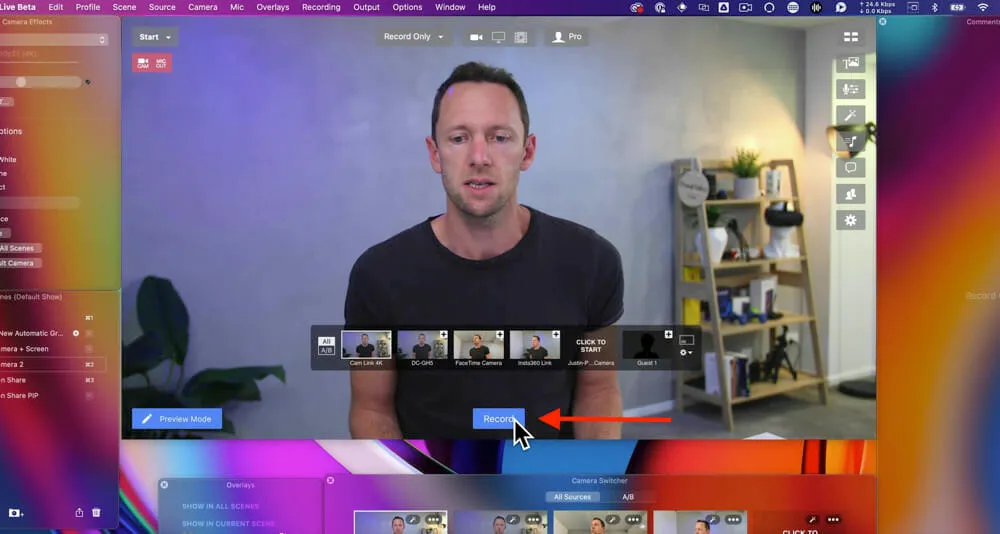The image size is (1000, 534).
Task: Select the FaceTime Camera thumbnail
Action: coord(479,345)
